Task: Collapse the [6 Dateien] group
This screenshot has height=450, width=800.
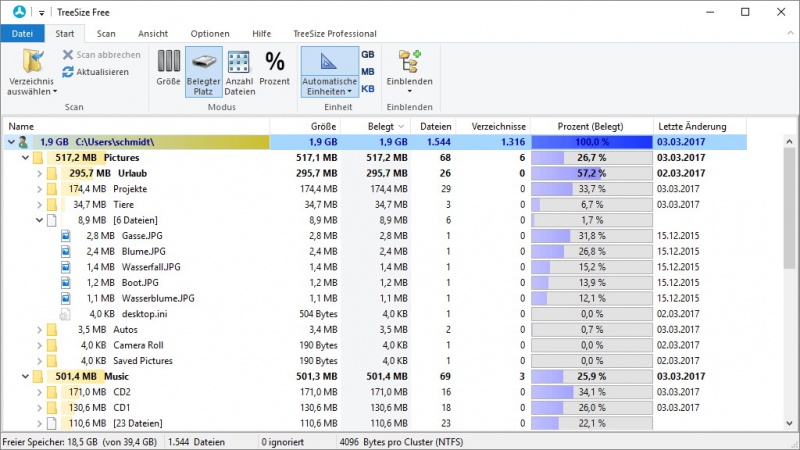Action: coord(40,220)
